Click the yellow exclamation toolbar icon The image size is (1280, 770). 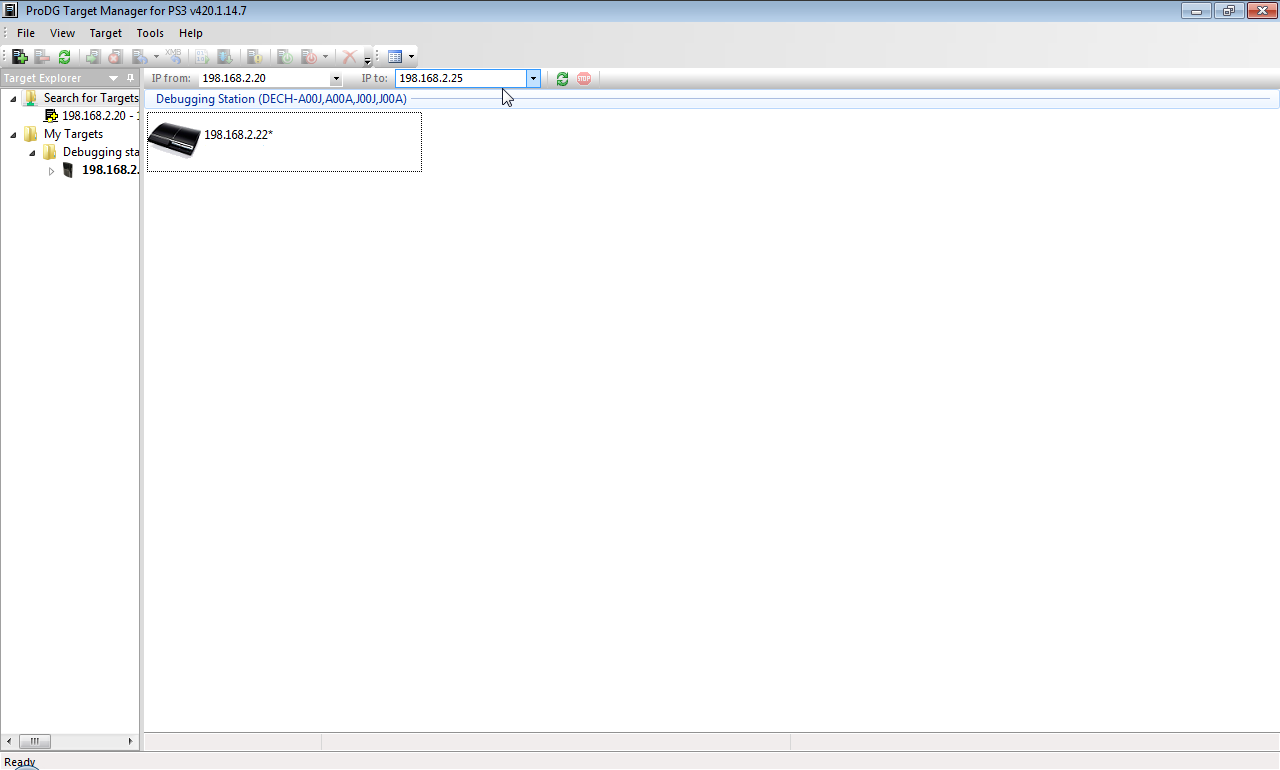click(x=254, y=57)
